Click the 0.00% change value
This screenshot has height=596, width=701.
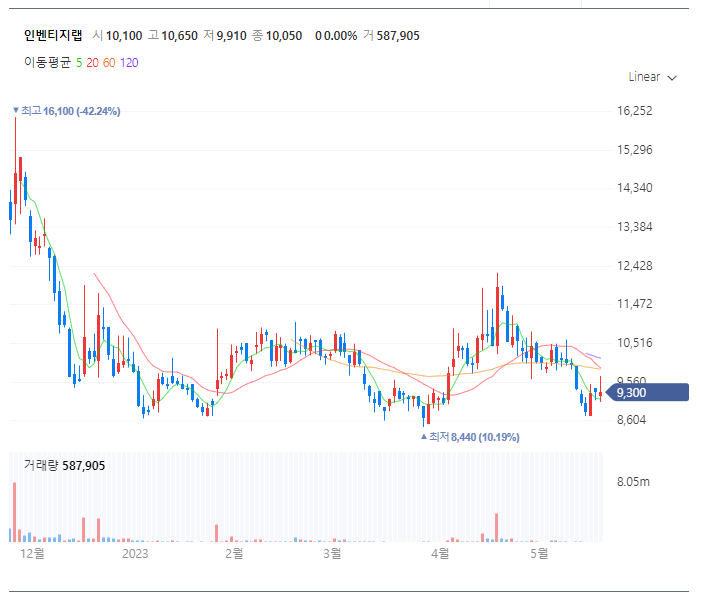click(340, 36)
